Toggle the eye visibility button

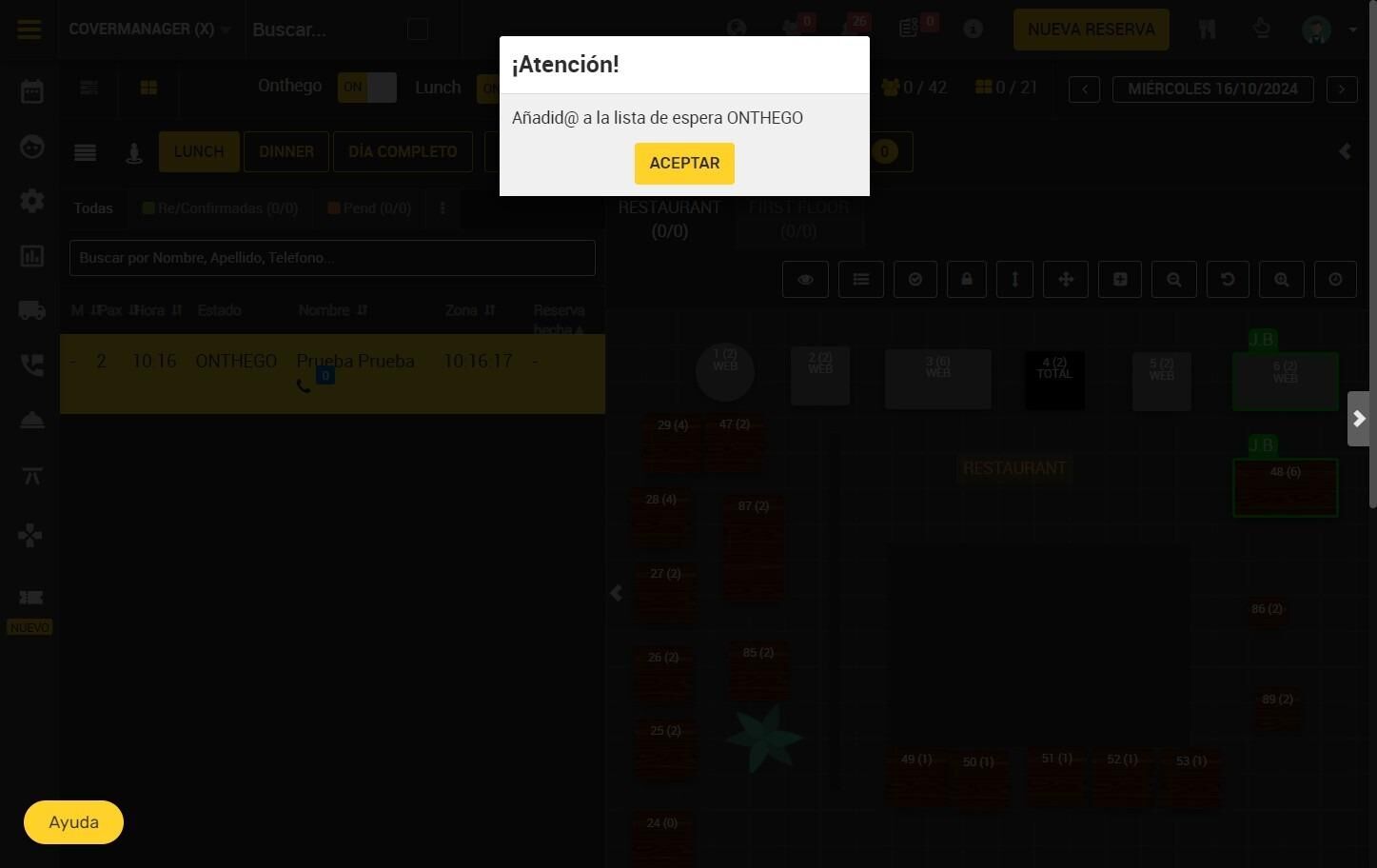tap(805, 279)
